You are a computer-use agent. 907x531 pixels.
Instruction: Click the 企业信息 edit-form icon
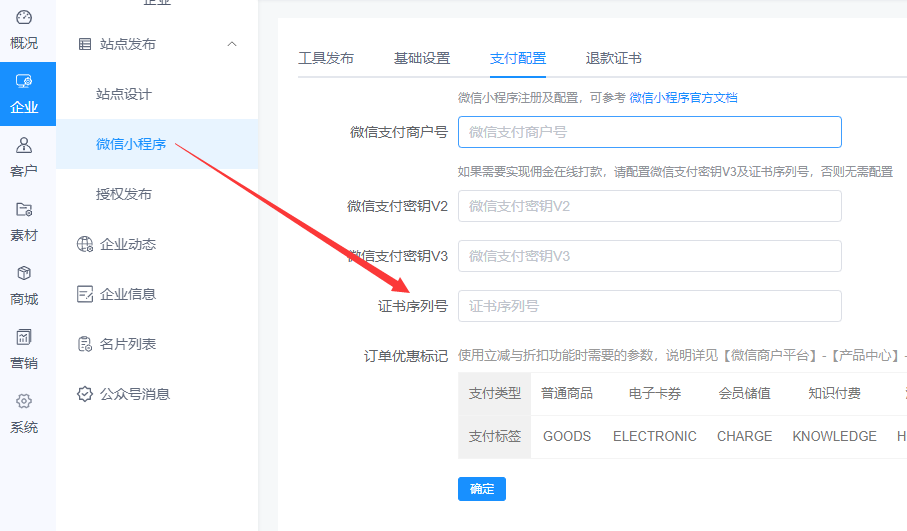click(85, 294)
